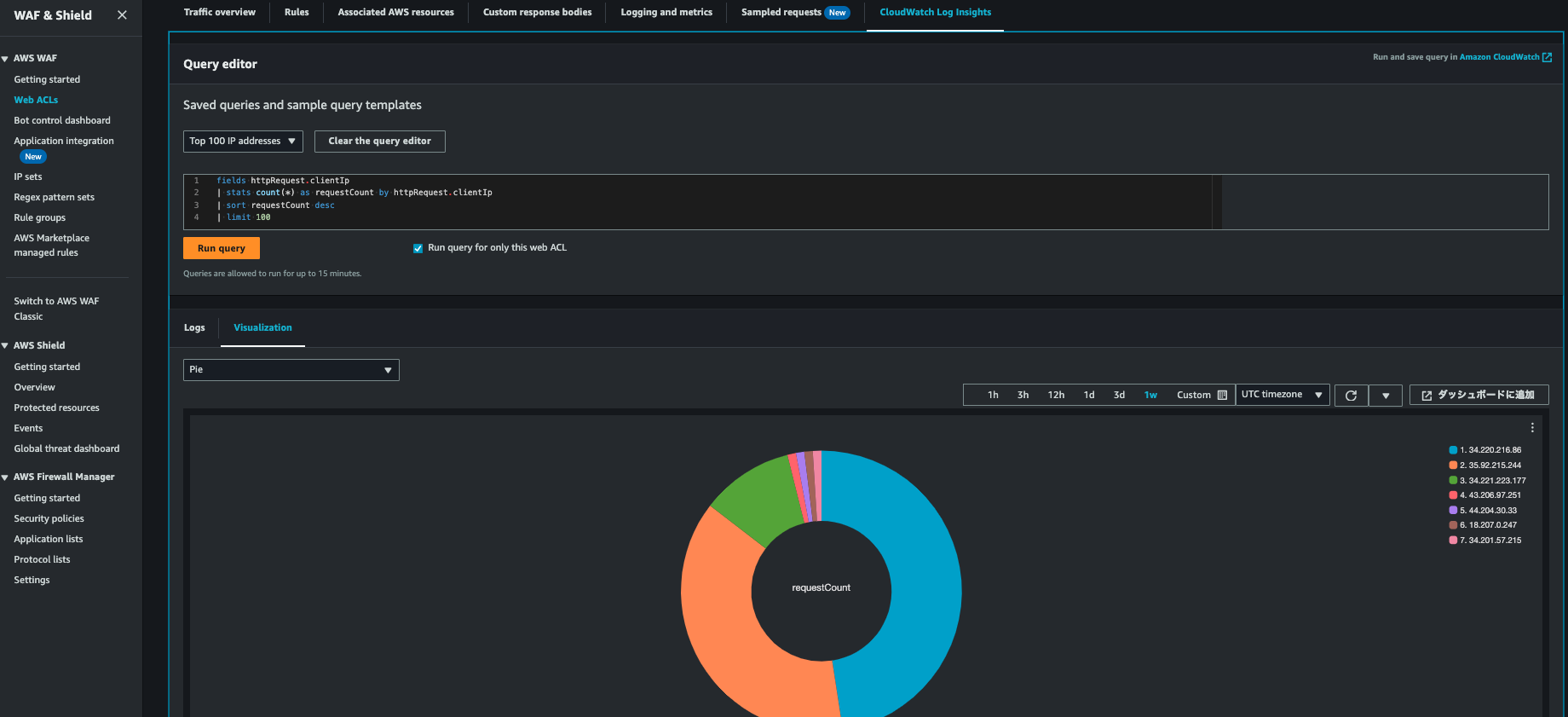Open Protocol lists page

pos(43,560)
